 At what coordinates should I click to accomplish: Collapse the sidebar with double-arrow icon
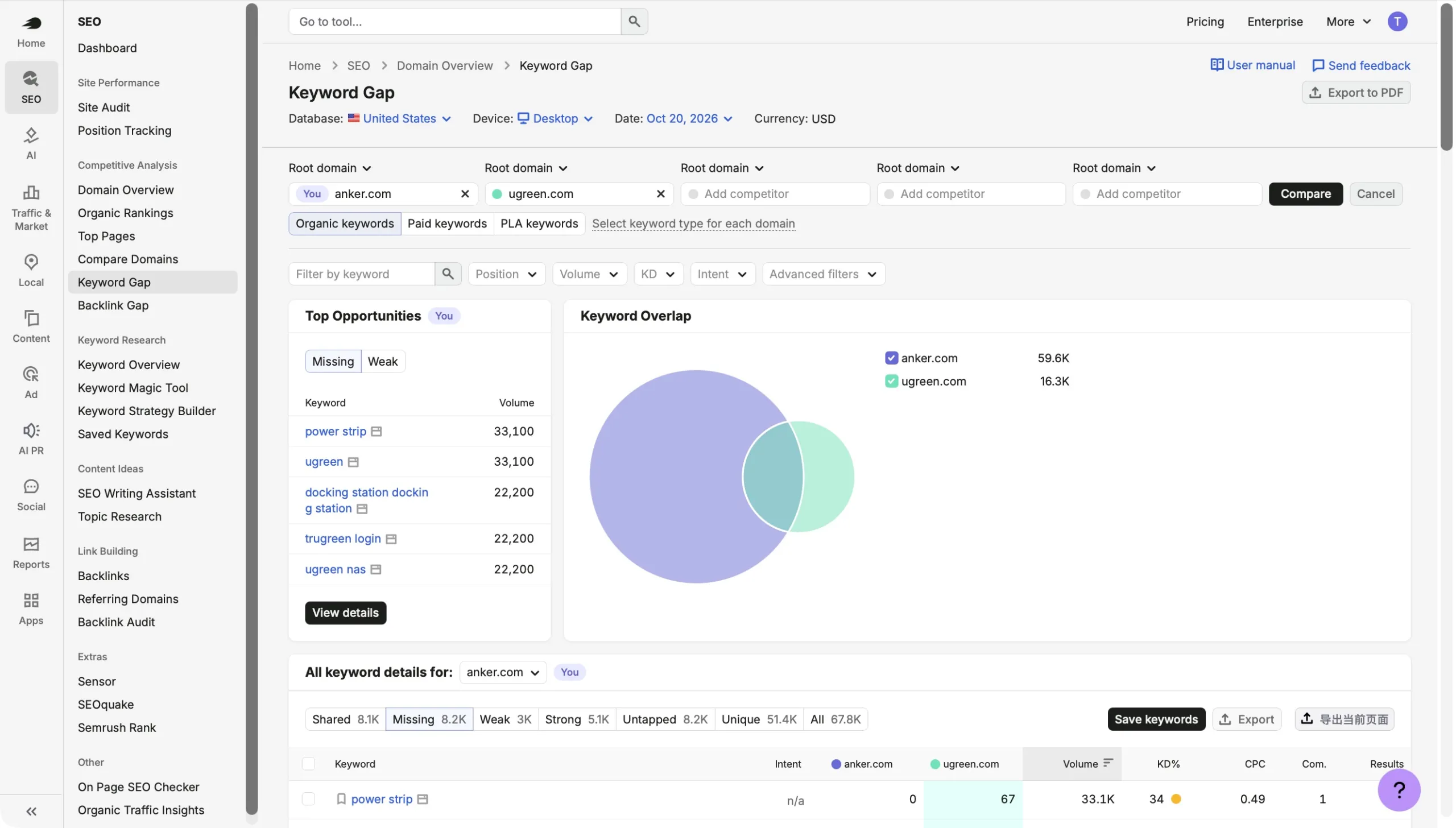tap(31, 811)
